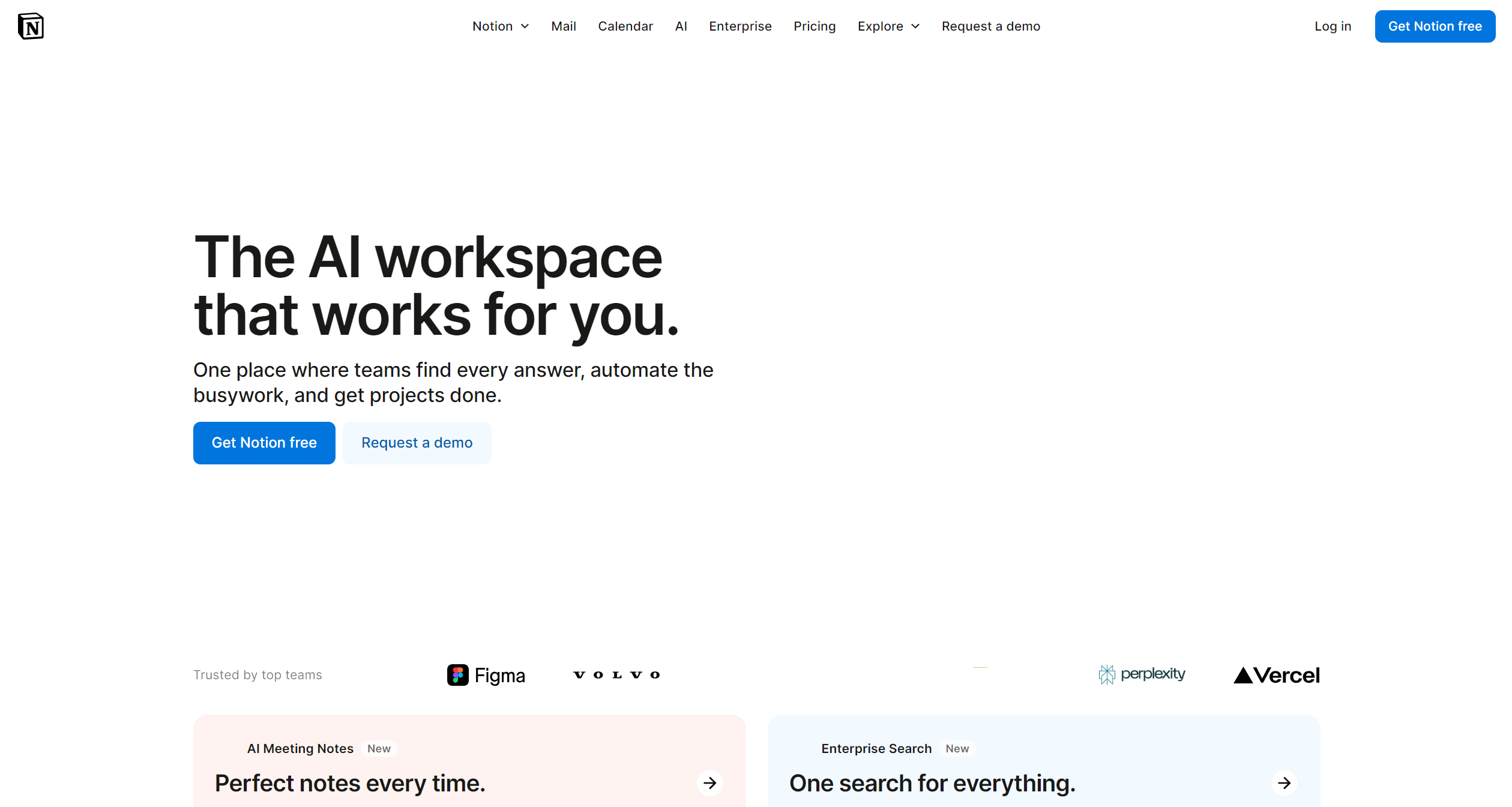The image size is (1512, 807).
Task: Click the Volvo logo
Action: (616, 675)
